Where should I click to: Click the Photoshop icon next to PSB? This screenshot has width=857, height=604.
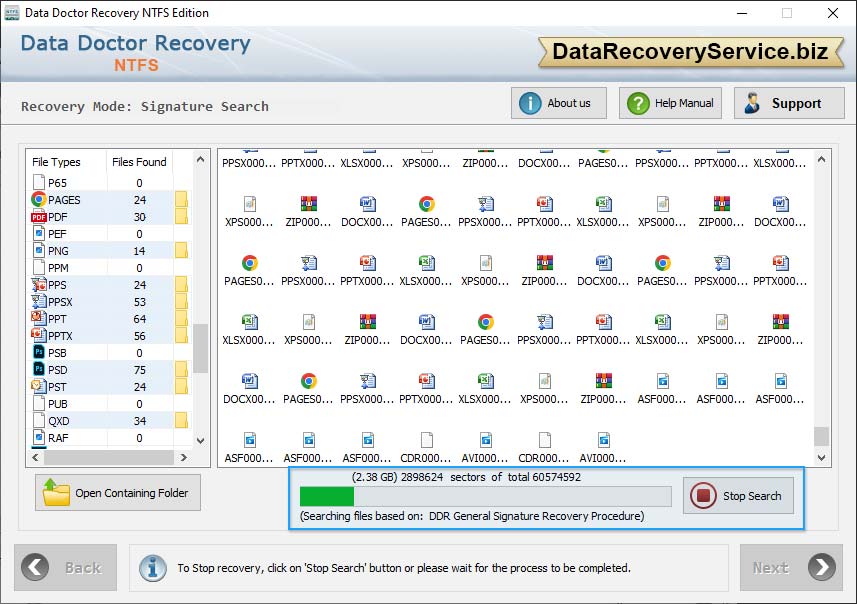point(39,352)
